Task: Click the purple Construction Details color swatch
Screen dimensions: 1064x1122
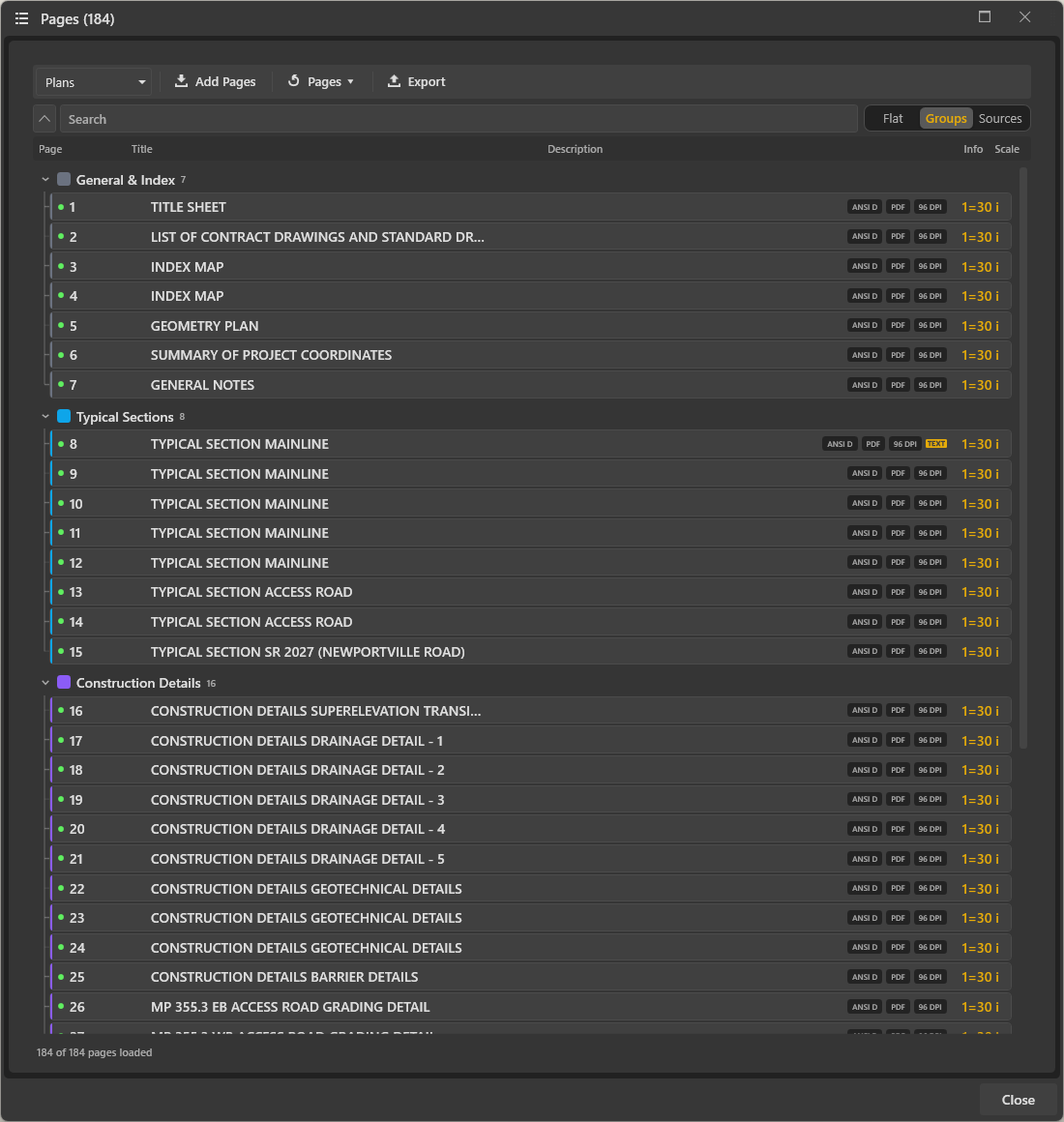Action: tap(64, 682)
